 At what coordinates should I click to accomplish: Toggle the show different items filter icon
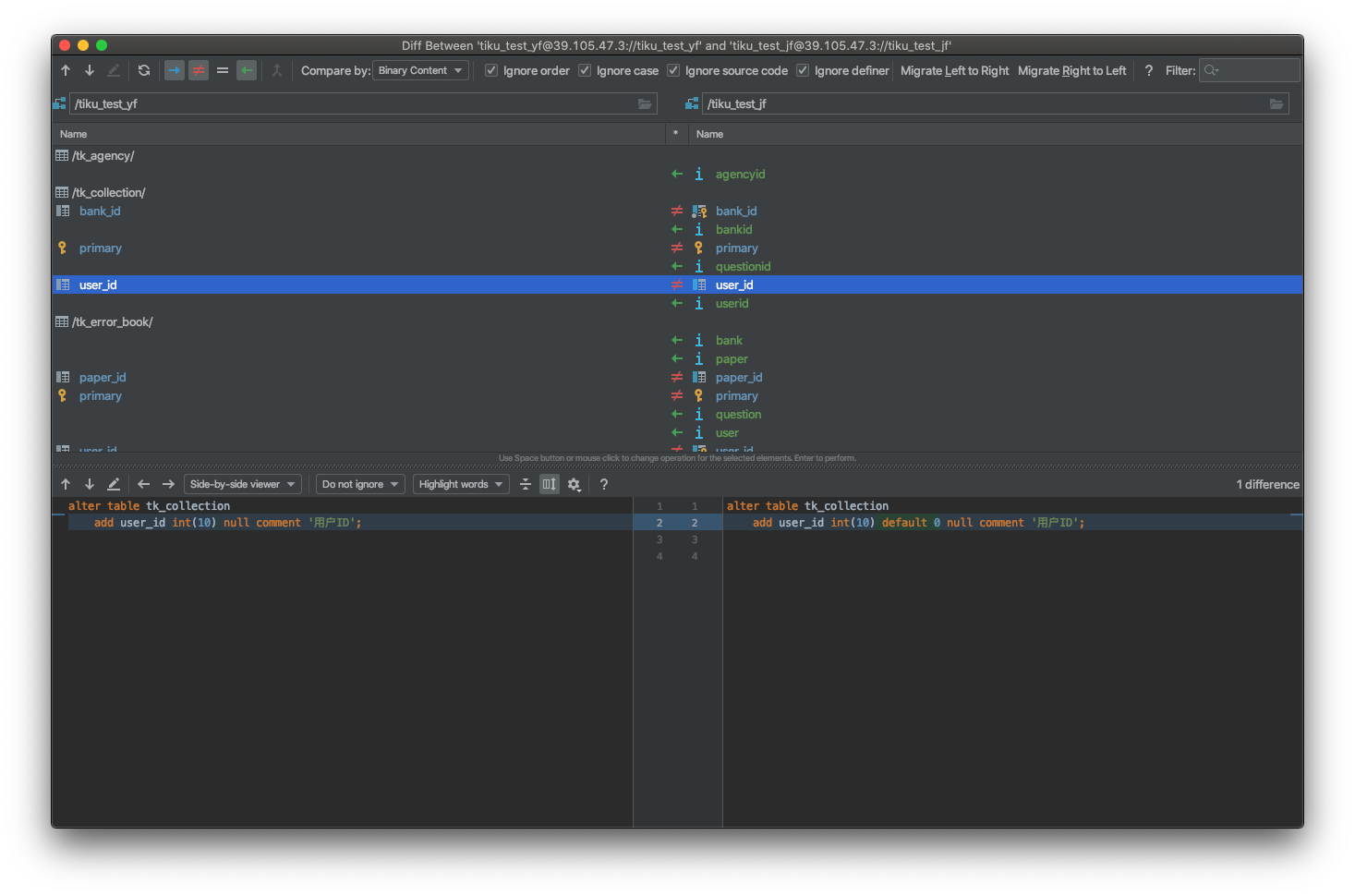(x=199, y=70)
